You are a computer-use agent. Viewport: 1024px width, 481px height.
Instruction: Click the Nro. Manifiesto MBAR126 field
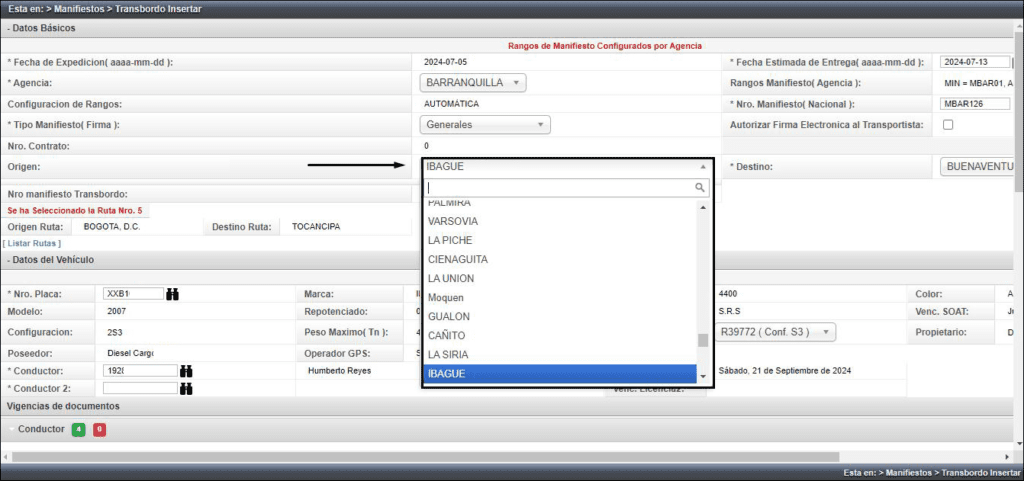(x=974, y=104)
